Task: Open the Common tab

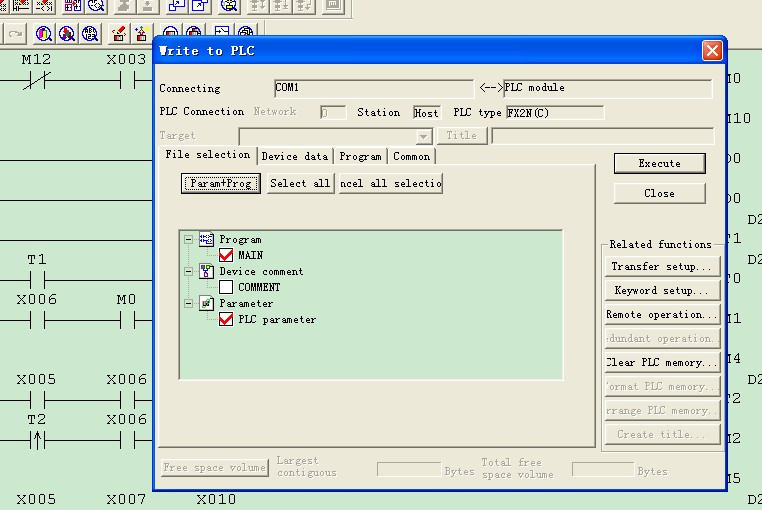Action: (x=412, y=157)
